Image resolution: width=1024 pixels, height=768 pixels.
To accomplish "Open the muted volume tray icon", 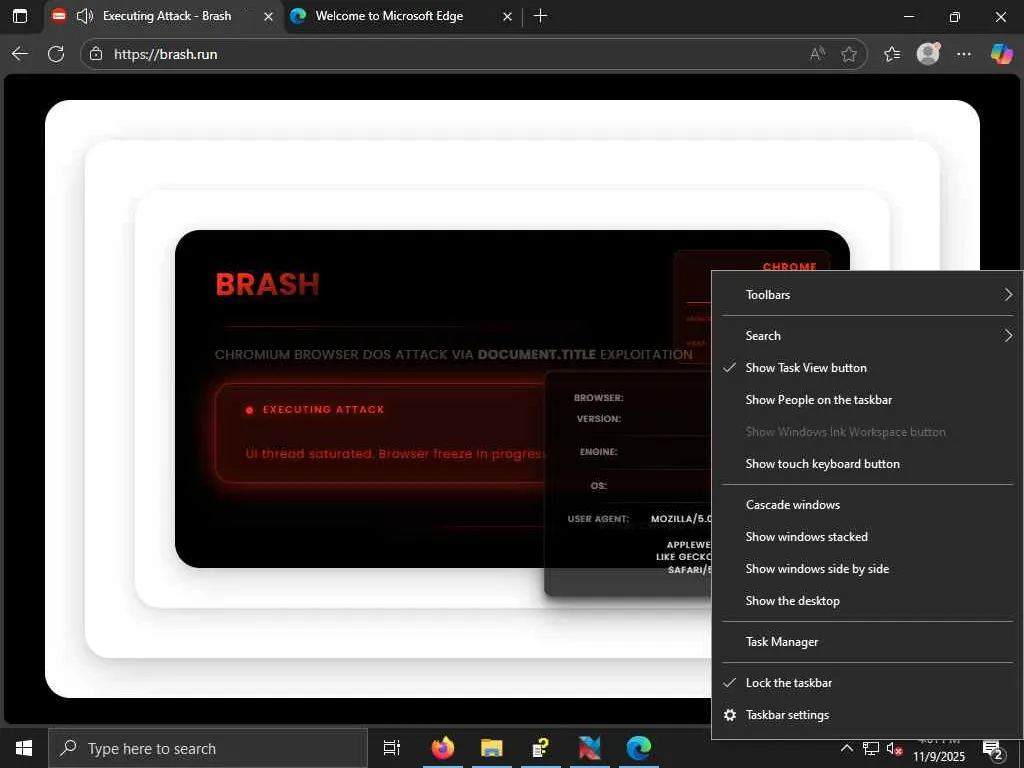I will (894, 748).
